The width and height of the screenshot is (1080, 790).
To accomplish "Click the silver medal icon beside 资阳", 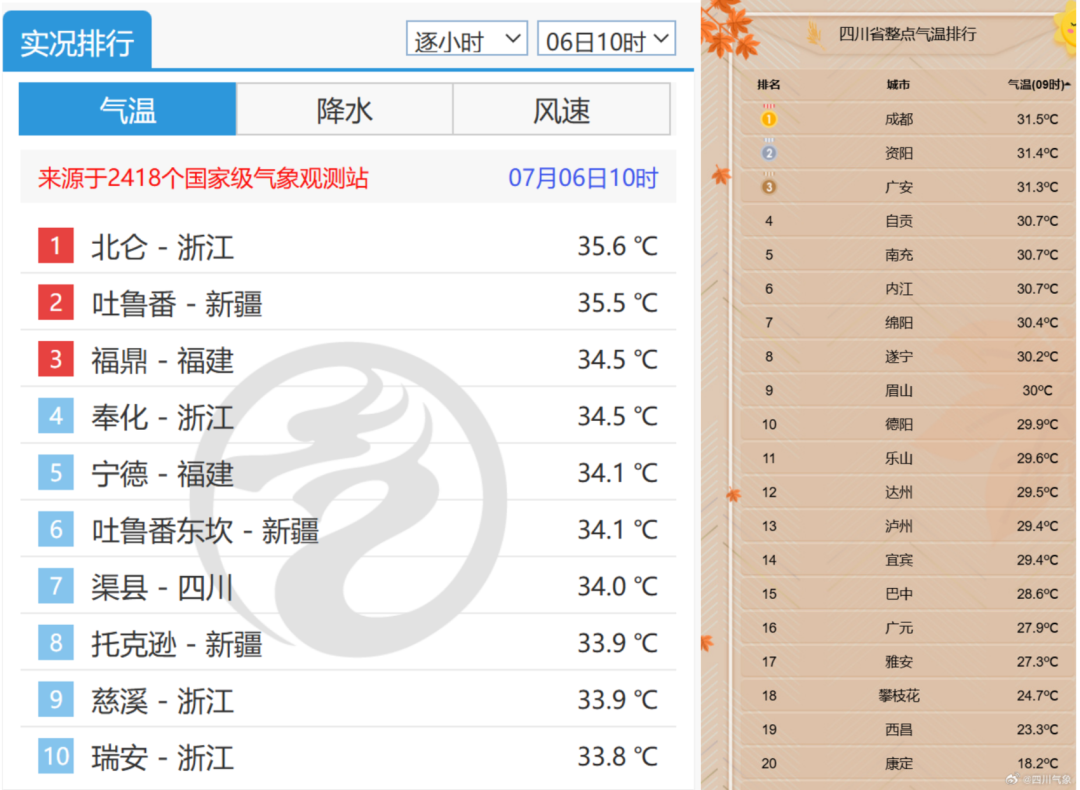I will (x=769, y=151).
